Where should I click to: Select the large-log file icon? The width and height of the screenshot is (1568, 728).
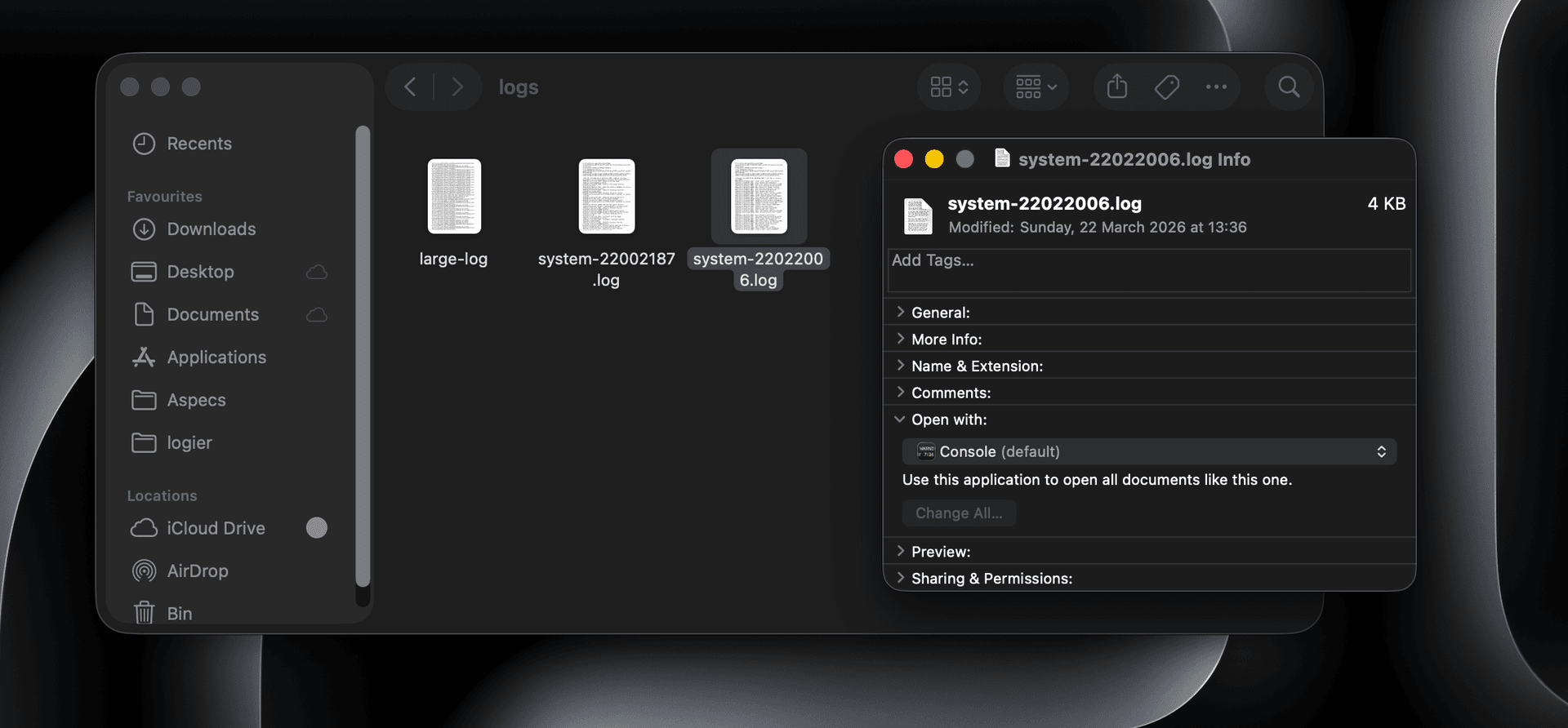tap(454, 196)
